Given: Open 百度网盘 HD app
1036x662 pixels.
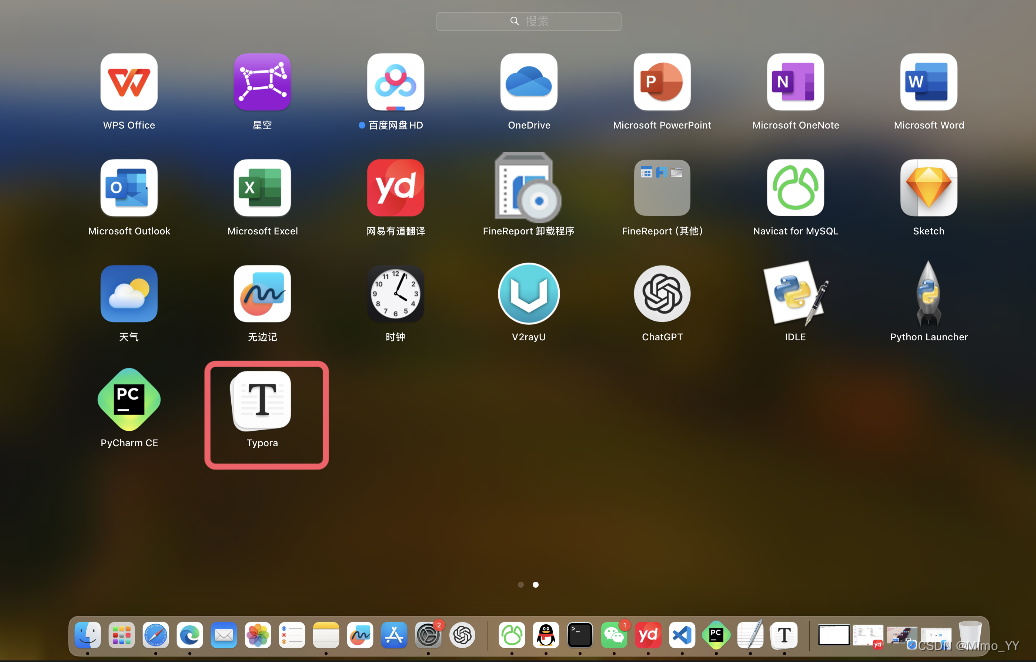Looking at the screenshot, I should pos(395,82).
